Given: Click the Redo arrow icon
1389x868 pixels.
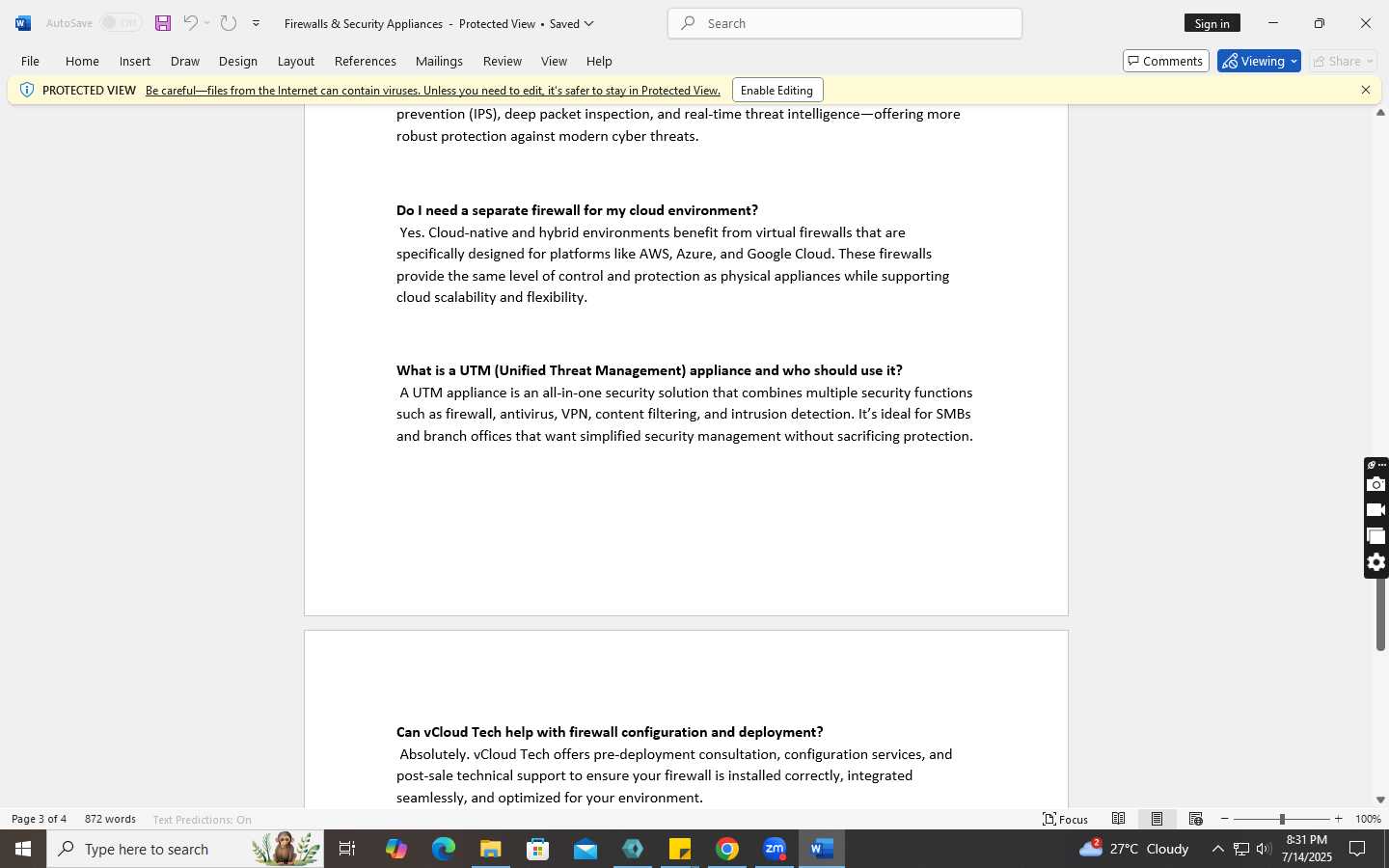Looking at the screenshot, I should 229,23.
